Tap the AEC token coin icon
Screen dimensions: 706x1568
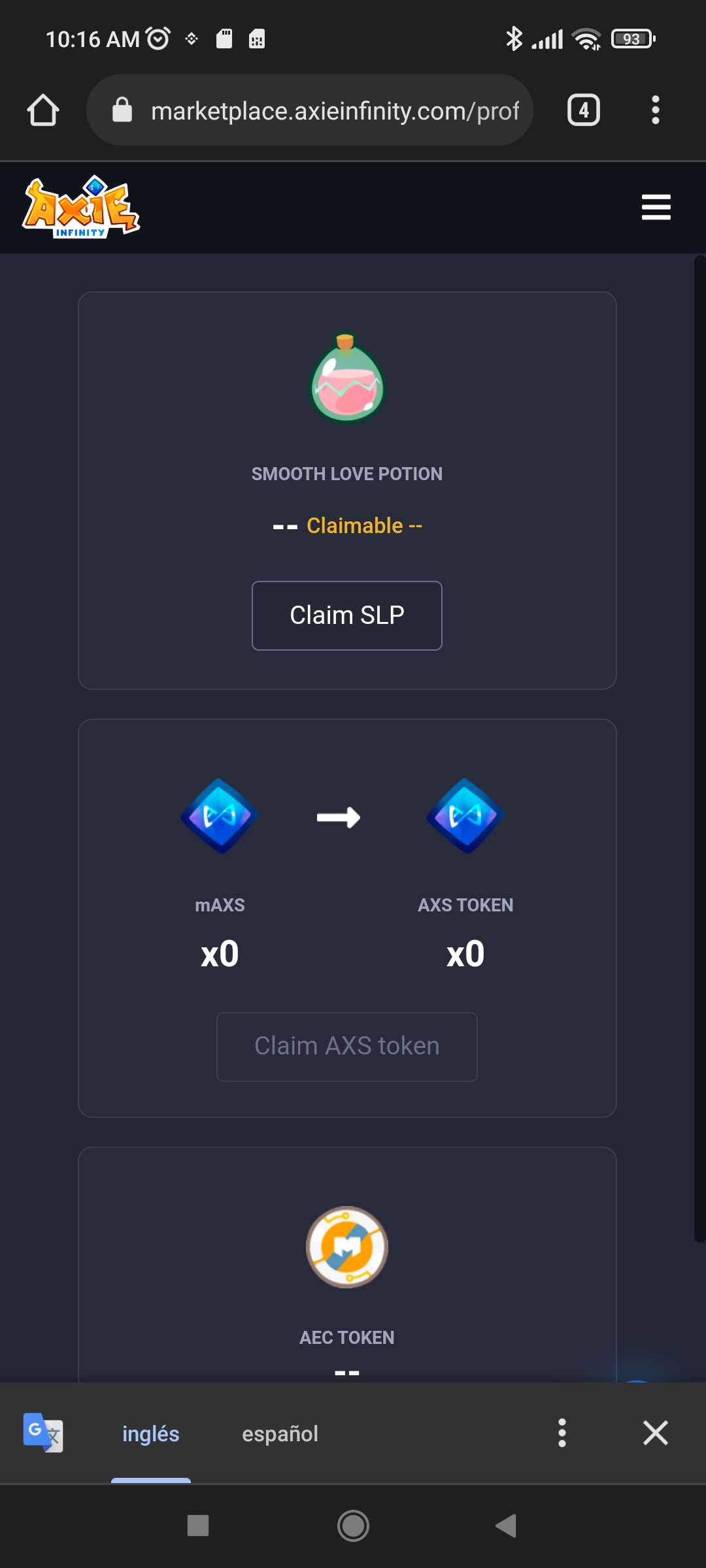click(347, 1247)
